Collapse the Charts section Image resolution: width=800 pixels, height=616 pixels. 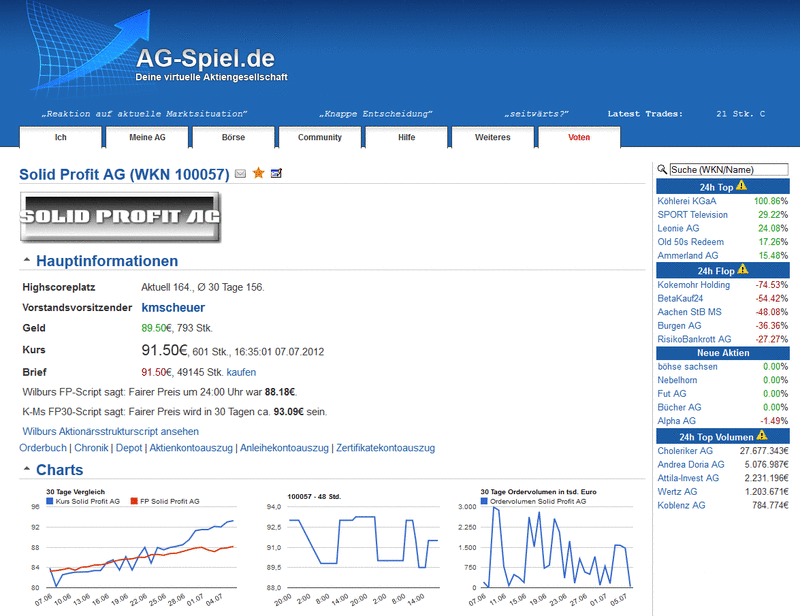27,469
